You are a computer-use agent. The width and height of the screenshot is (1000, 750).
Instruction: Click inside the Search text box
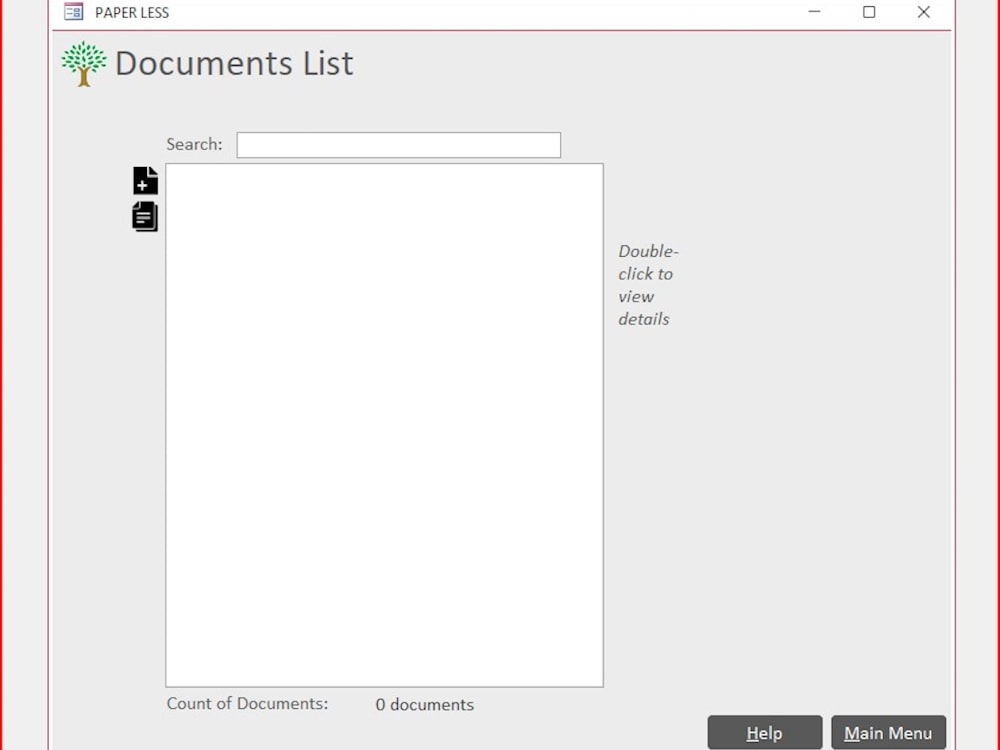pos(397,144)
